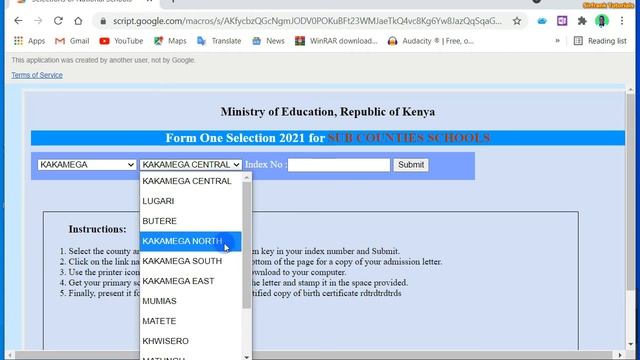Click the Submit button
Image resolution: width=640 pixels, height=360 pixels.
(x=411, y=164)
